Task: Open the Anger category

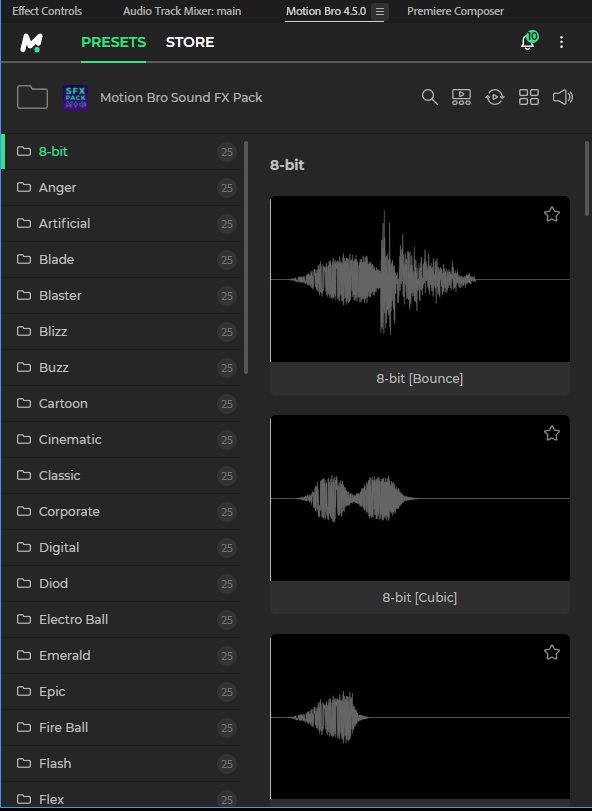Action: (x=122, y=187)
